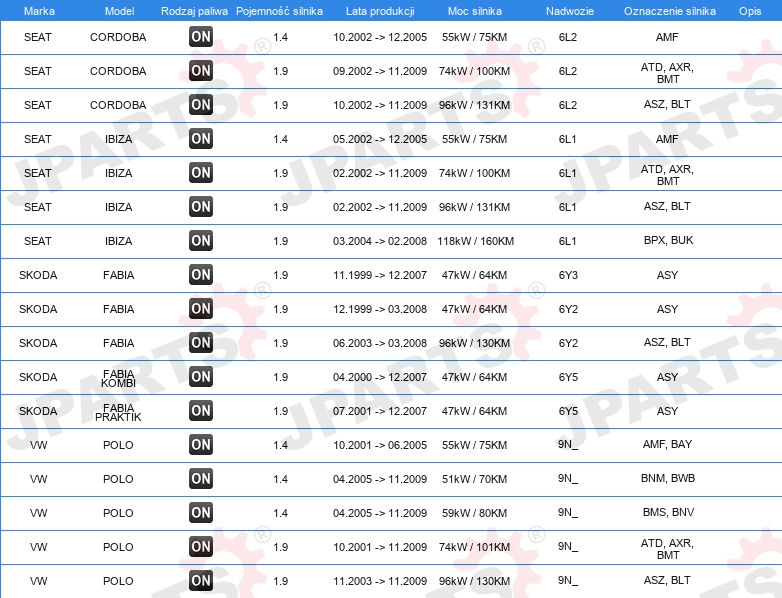The height and width of the screenshot is (598, 782).
Task: Click production dates 03.2004 -> 02.2008
Action: point(380,241)
